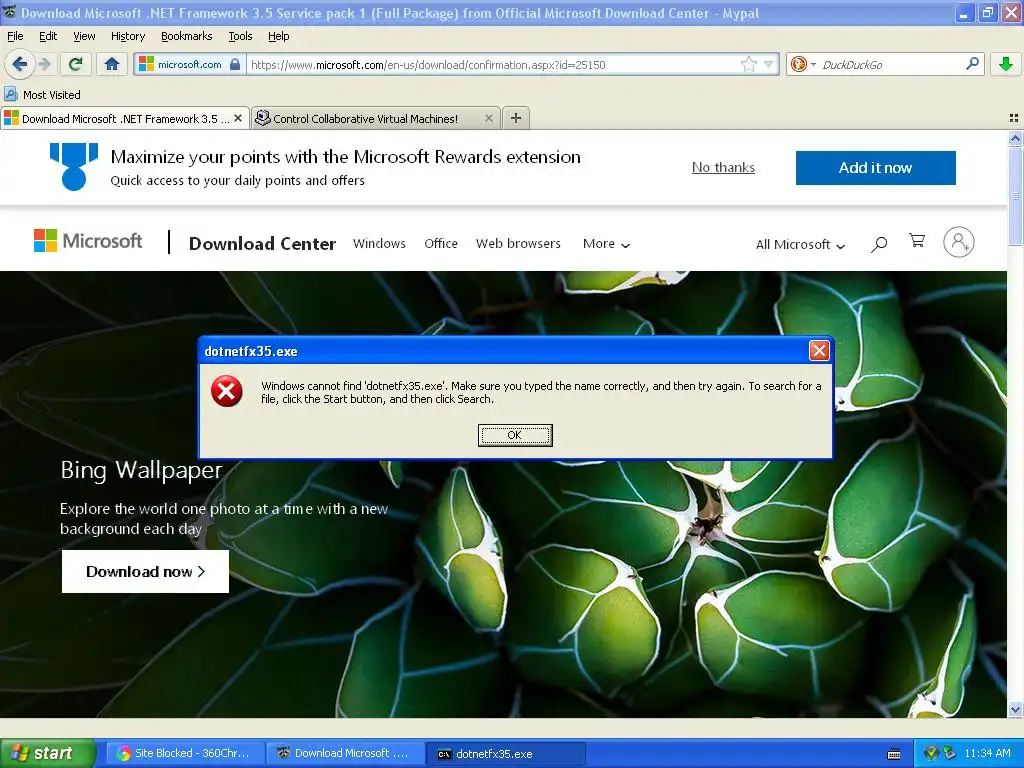This screenshot has height=768, width=1024.
Task: Open the Bookmarks menu
Action: [x=186, y=36]
